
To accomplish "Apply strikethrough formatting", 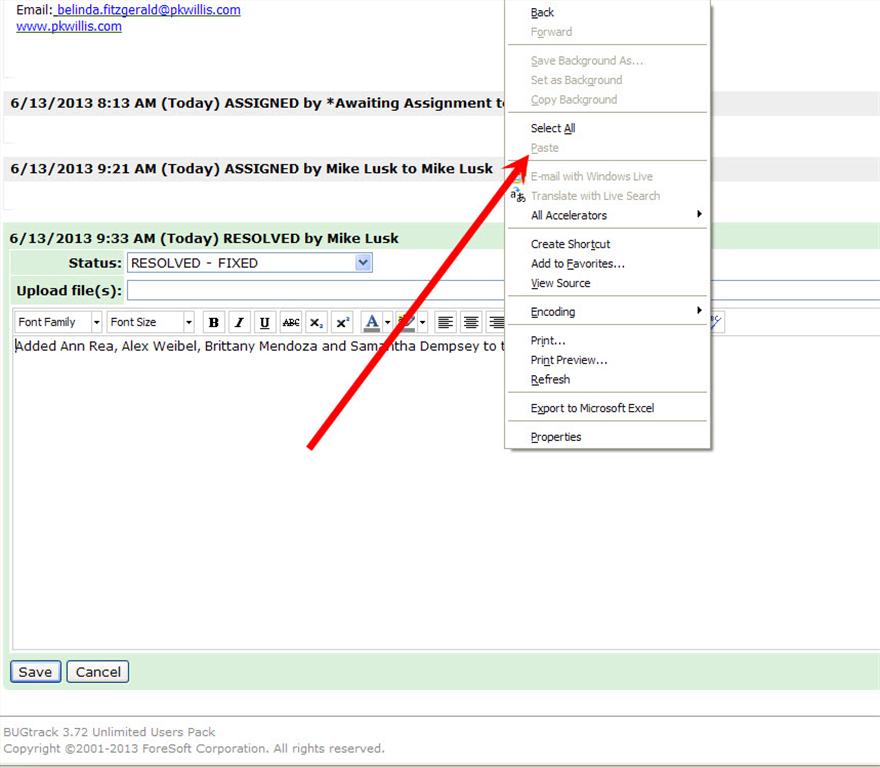I will click(291, 322).
